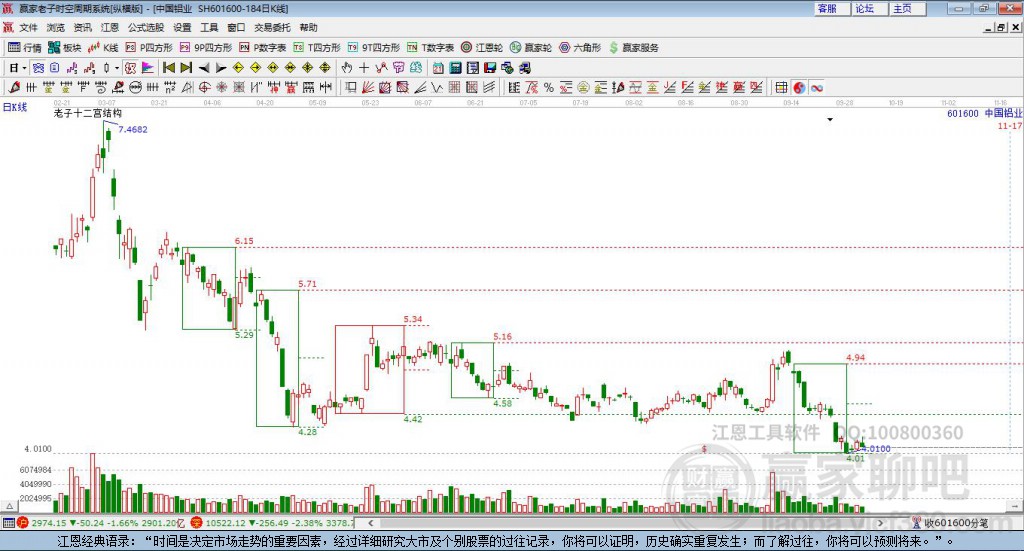
Task: Select the percent sign drawing tool
Action: (x=549, y=87)
